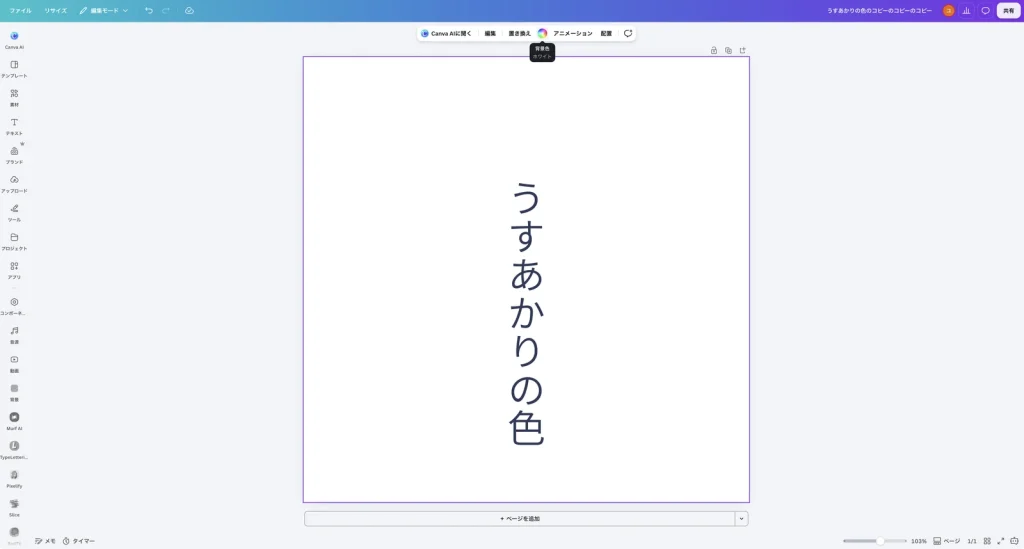Lock the page with the padlock icon
The image size is (1024, 549).
click(x=714, y=50)
